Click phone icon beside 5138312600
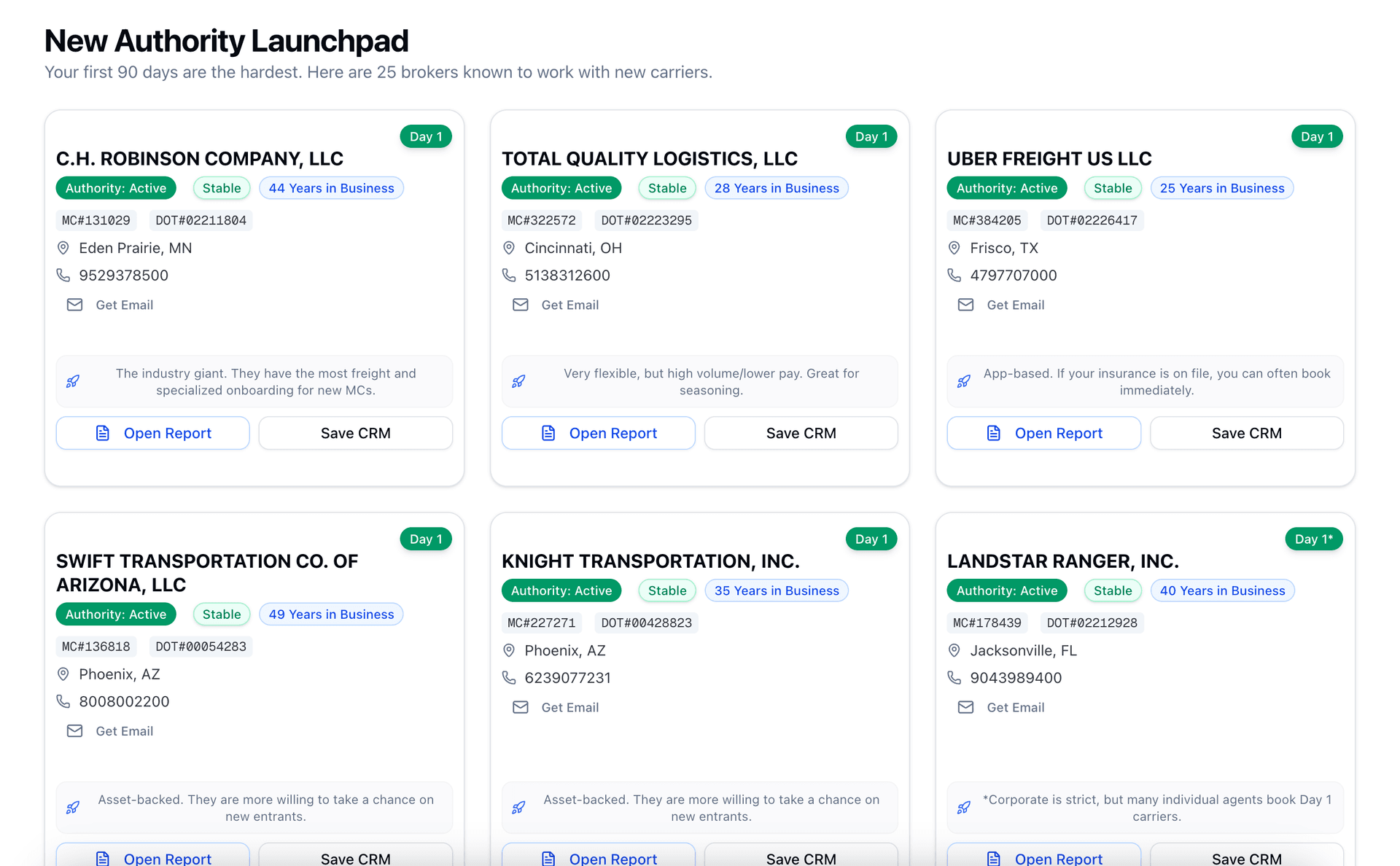 click(x=509, y=276)
